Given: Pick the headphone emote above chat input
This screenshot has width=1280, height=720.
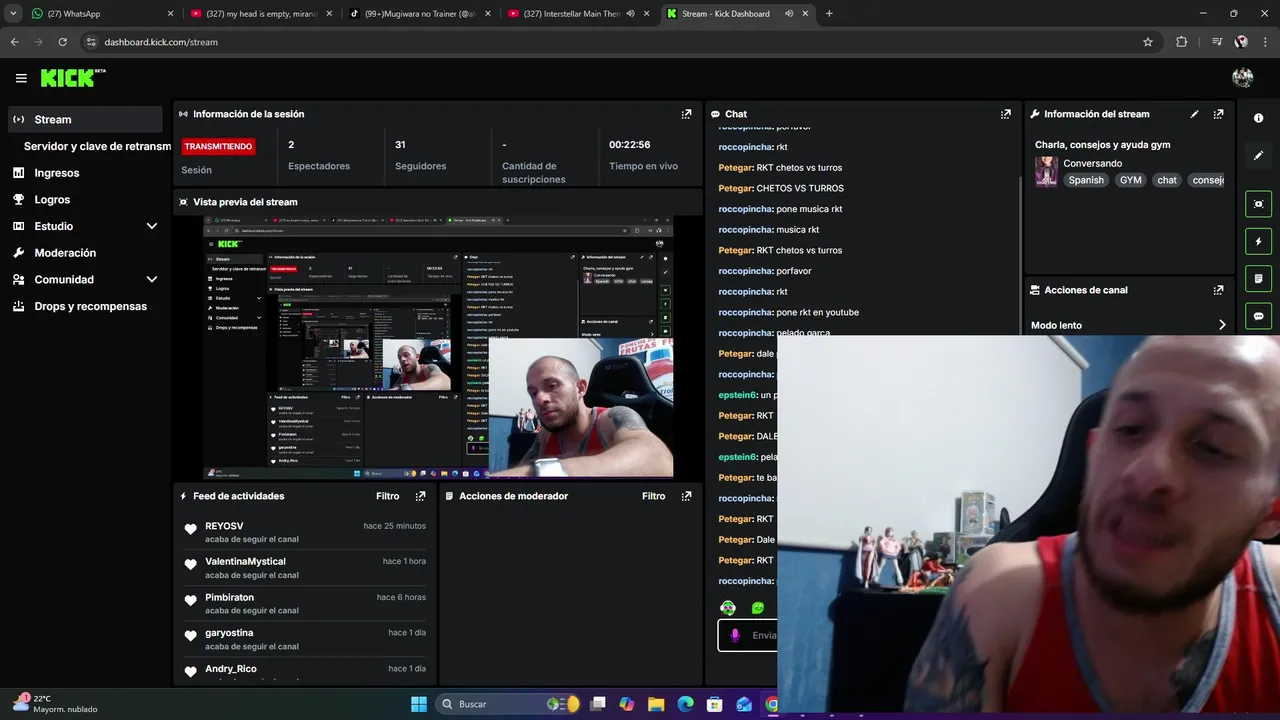Looking at the screenshot, I should [728, 608].
